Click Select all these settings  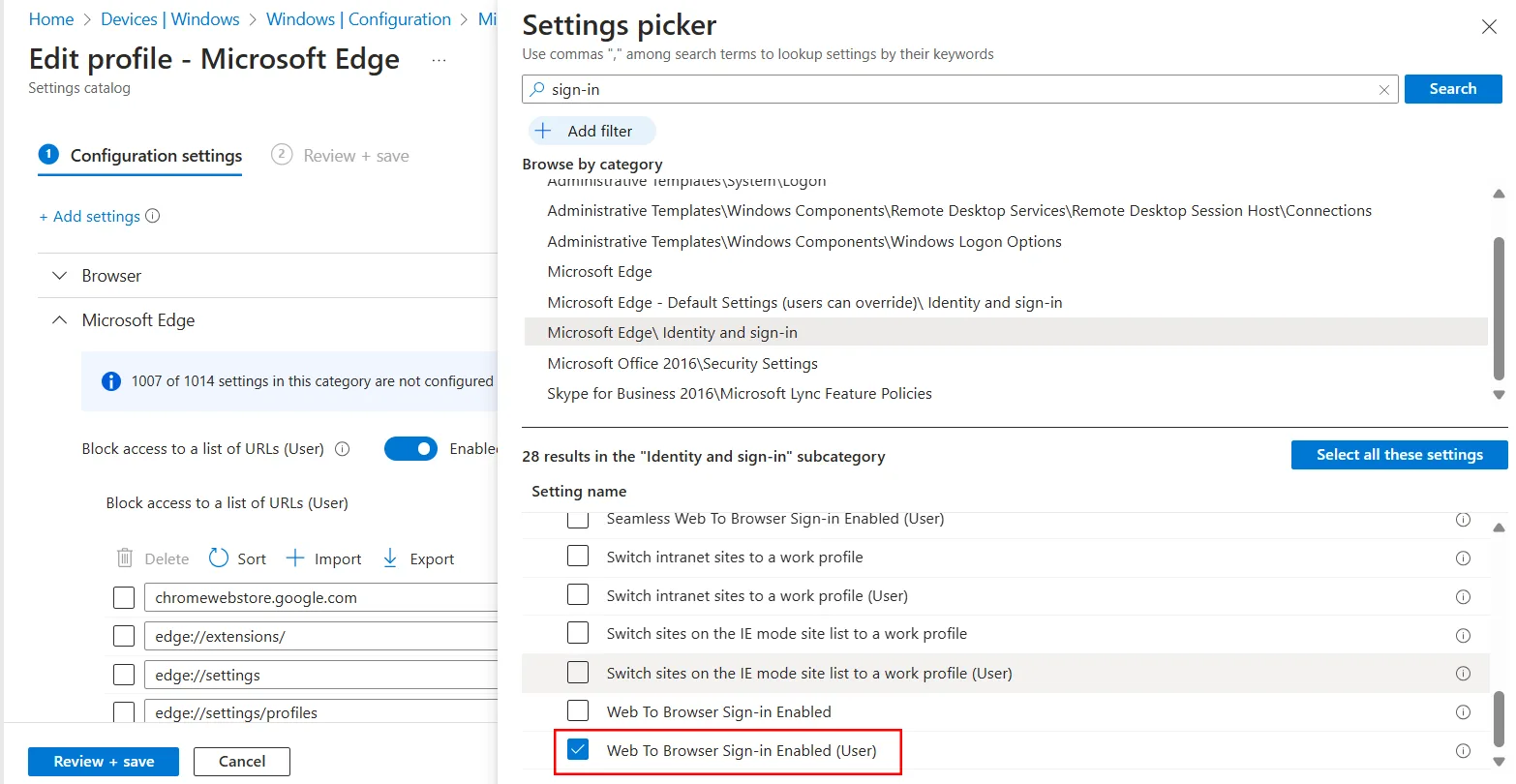coord(1399,455)
